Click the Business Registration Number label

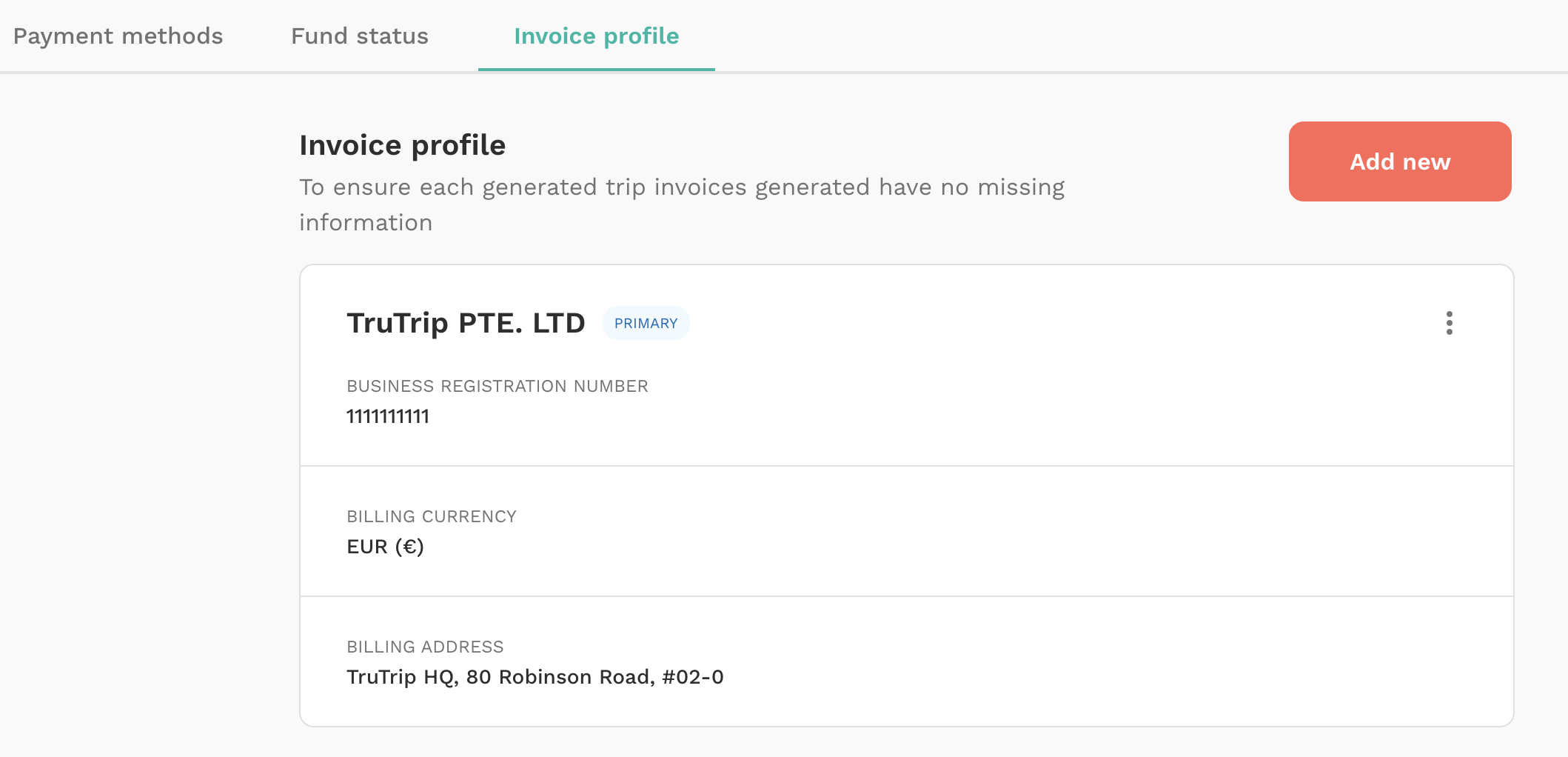point(497,387)
